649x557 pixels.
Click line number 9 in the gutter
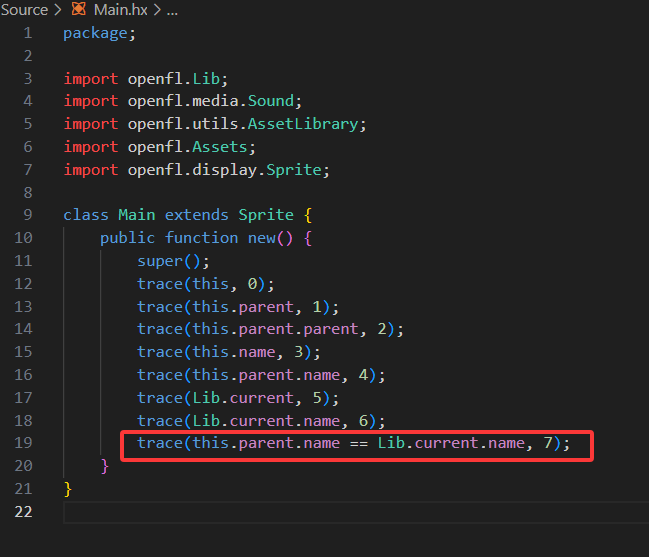click(x=28, y=215)
